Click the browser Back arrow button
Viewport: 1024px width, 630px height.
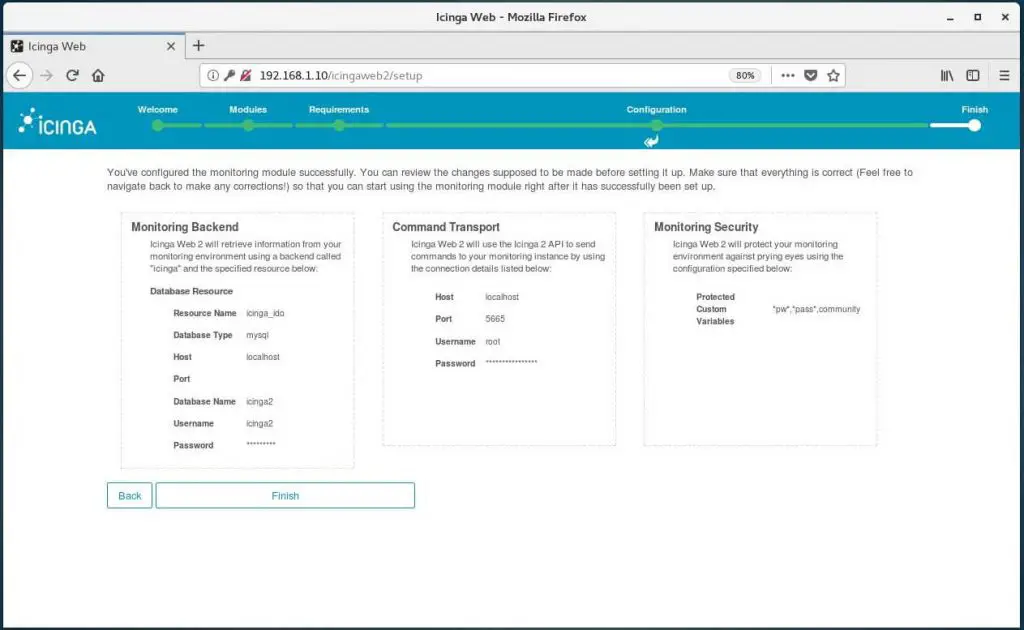coord(20,76)
